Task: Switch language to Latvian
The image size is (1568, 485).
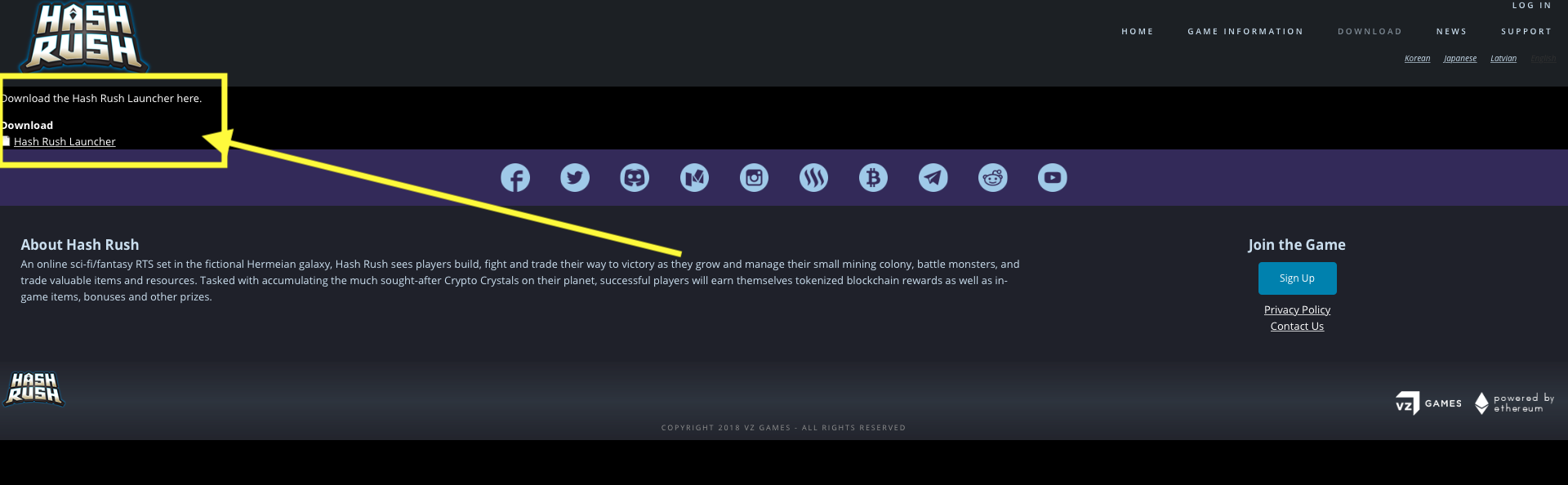Action: pyautogui.click(x=1503, y=59)
